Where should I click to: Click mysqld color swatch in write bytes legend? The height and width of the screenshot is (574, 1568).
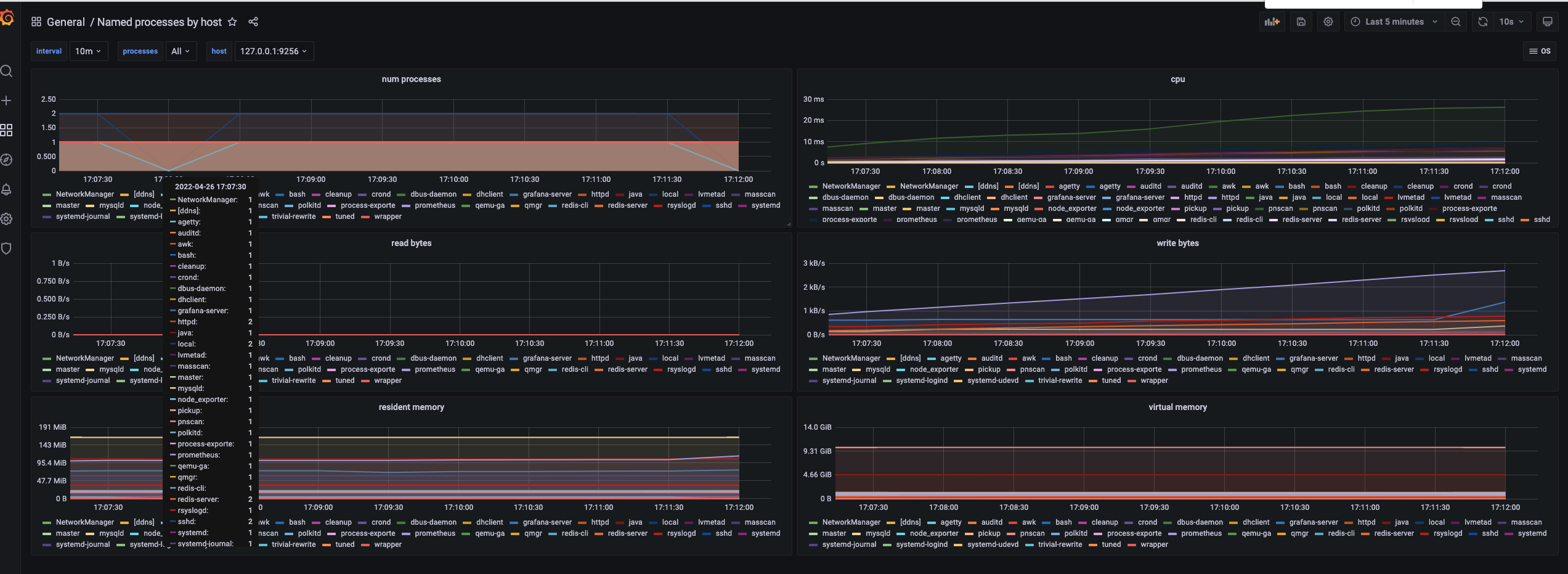point(857,370)
